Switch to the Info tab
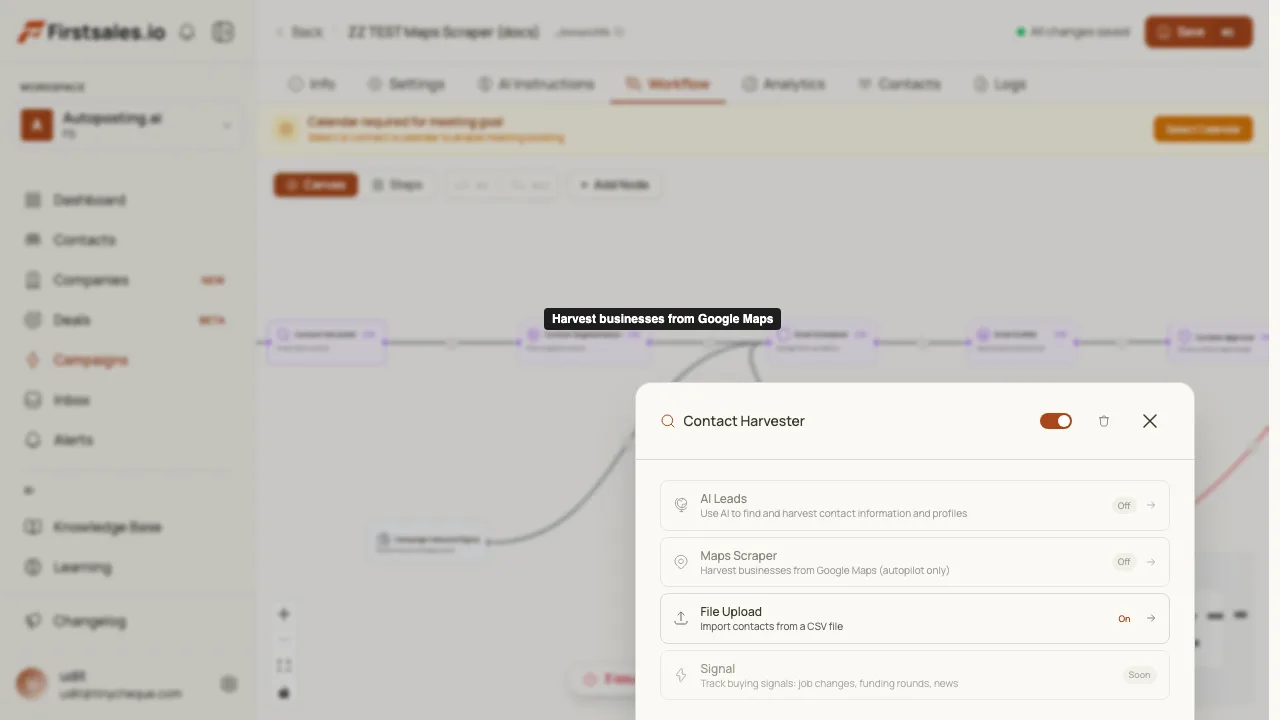 pyautogui.click(x=311, y=84)
